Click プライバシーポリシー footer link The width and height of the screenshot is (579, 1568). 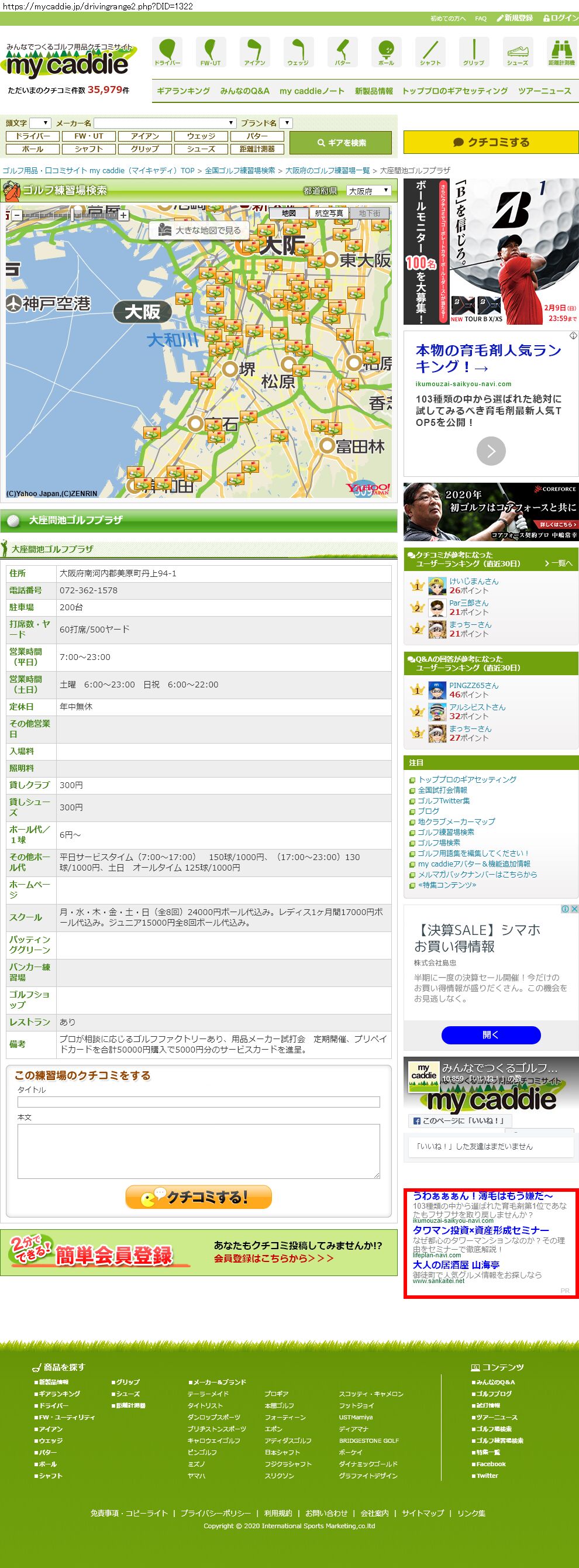click(215, 1512)
